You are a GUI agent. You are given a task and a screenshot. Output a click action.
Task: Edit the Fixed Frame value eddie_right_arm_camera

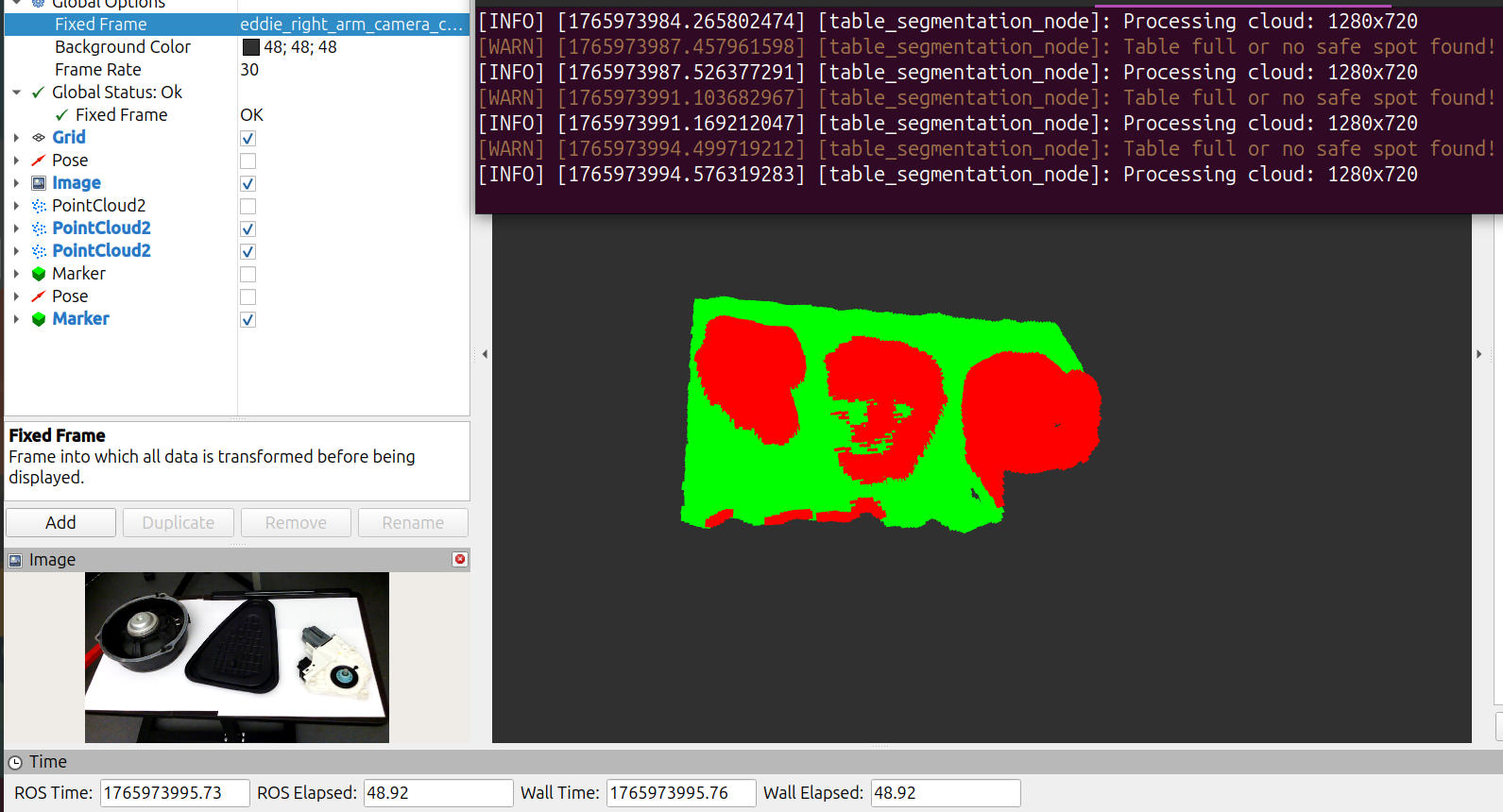click(x=352, y=25)
